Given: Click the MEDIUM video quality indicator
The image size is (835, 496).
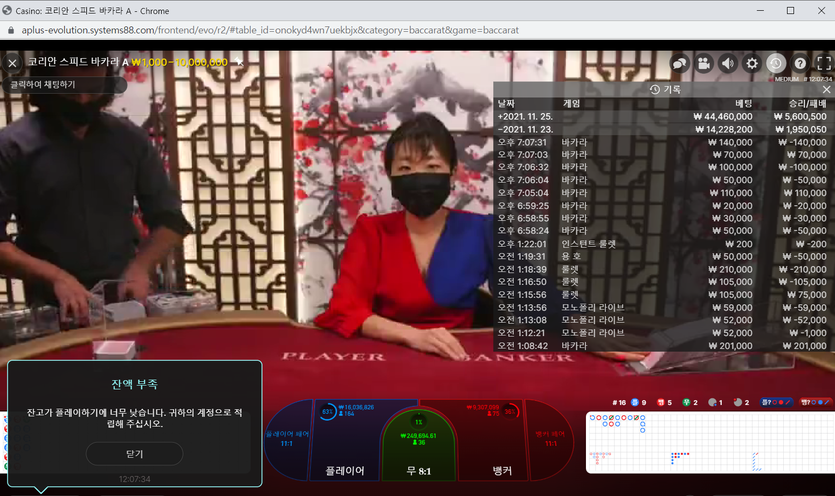Looking at the screenshot, I should point(787,79).
